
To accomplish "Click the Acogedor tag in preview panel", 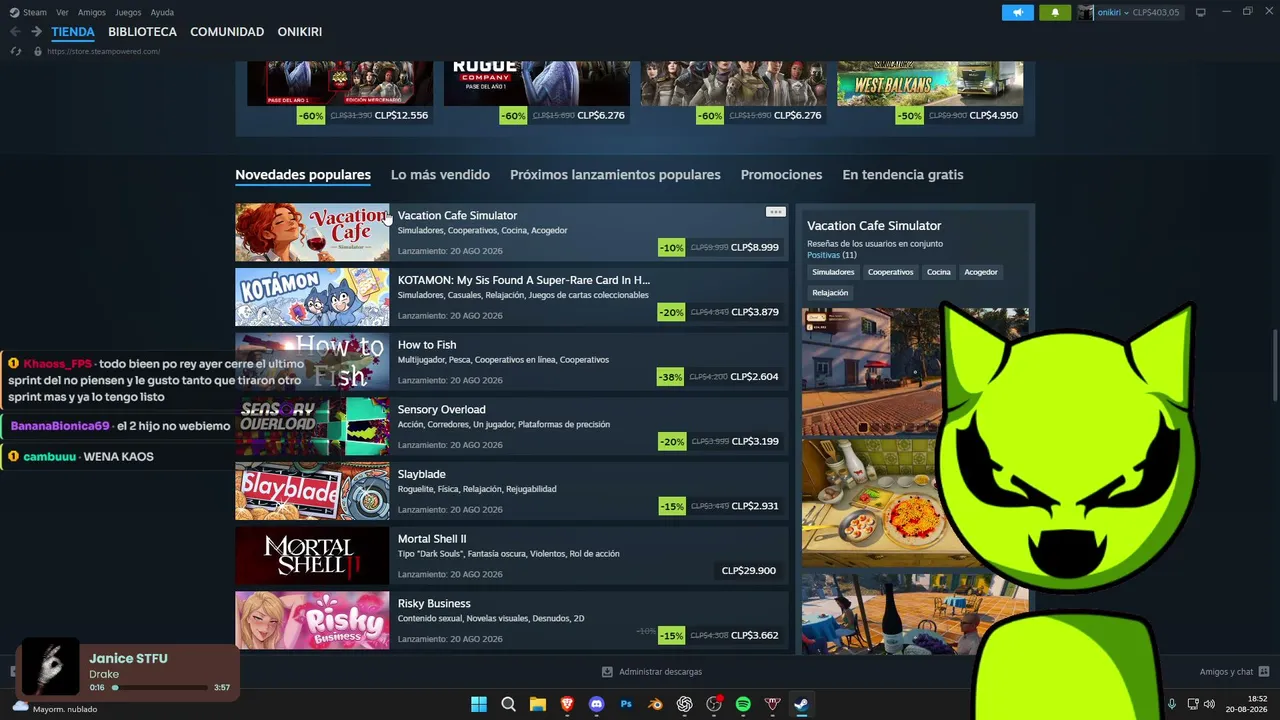I will pyautogui.click(x=981, y=272).
